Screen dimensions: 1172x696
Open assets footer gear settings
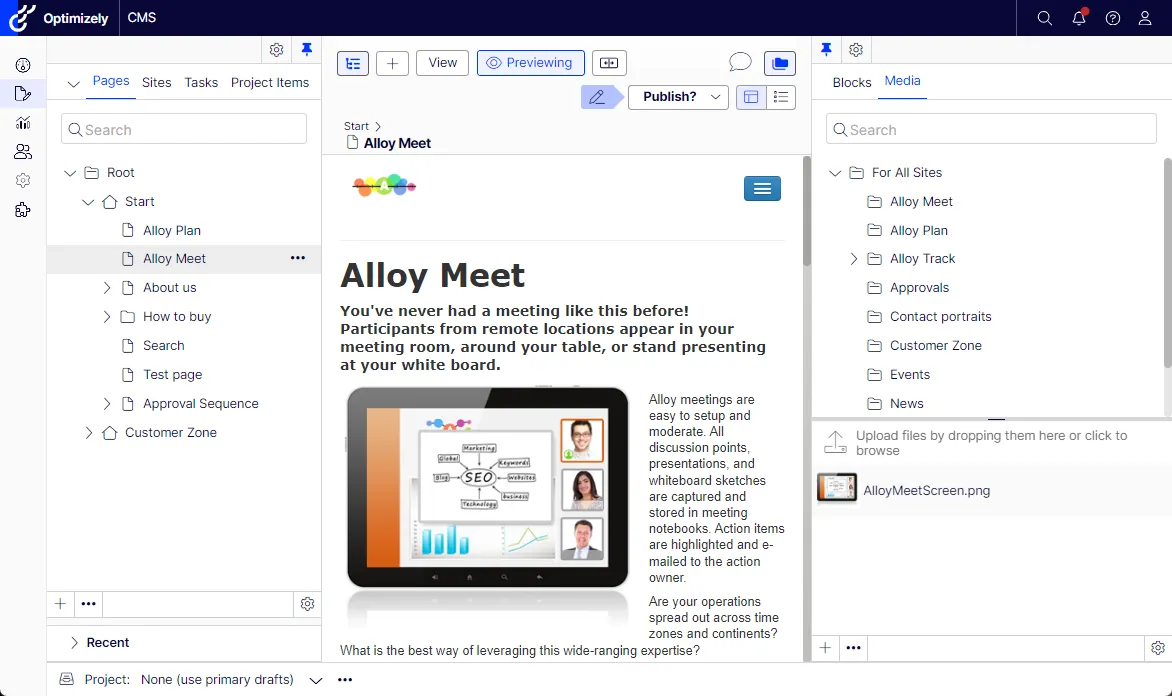tap(1158, 647)
